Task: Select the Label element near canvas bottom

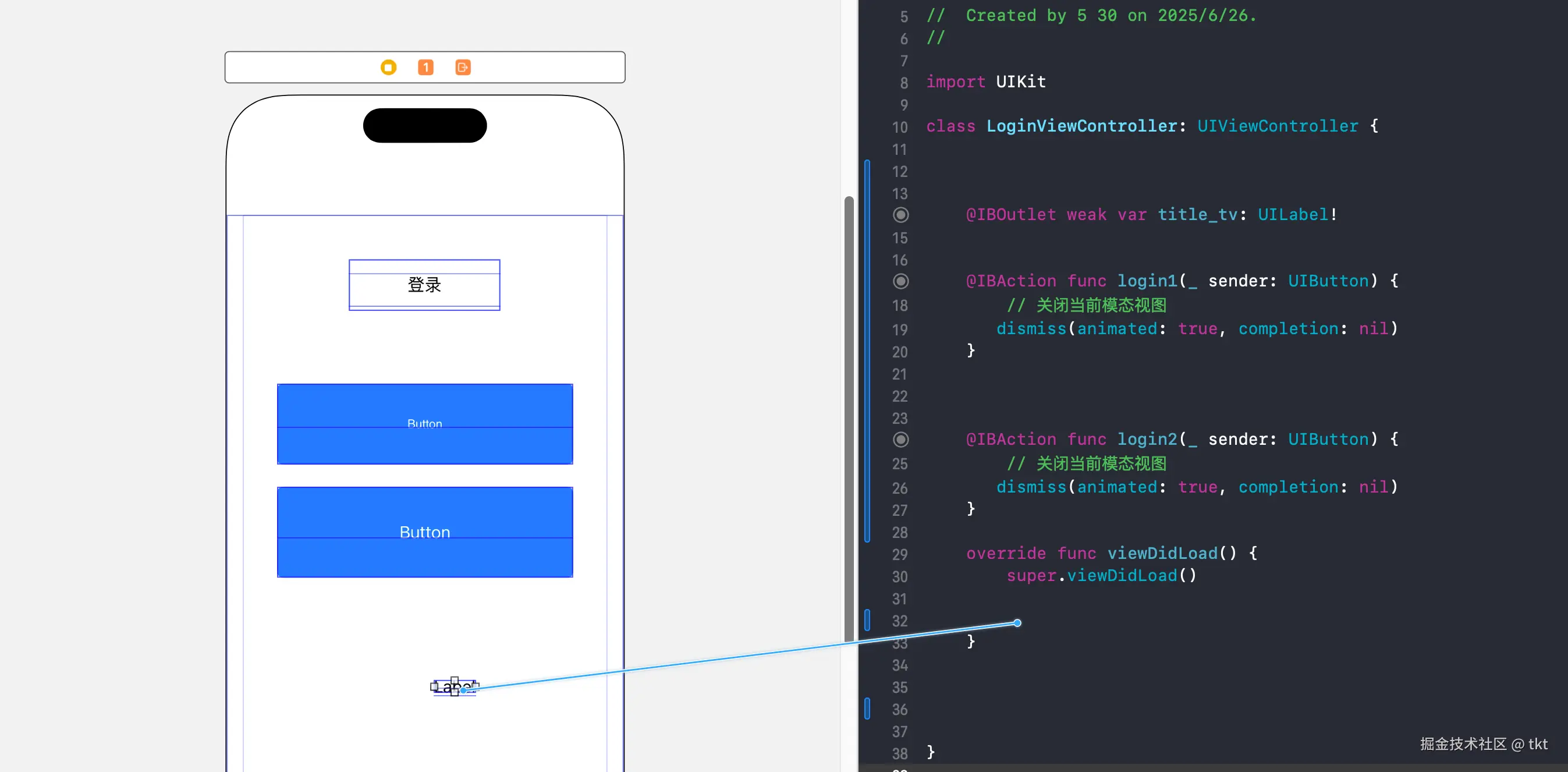Action: click(x=444, y=688)
